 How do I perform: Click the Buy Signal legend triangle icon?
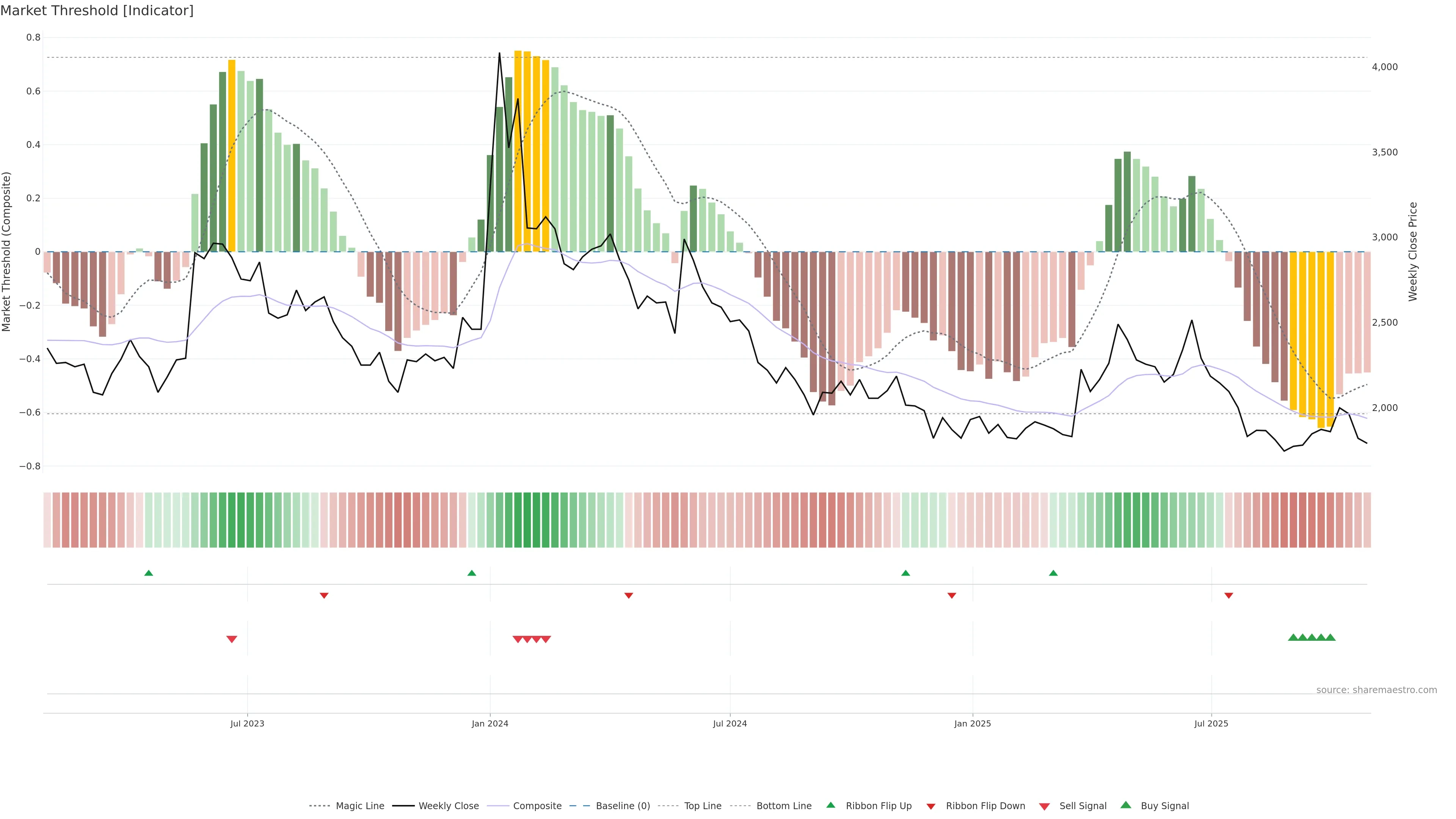click(x=1126, y=805)
